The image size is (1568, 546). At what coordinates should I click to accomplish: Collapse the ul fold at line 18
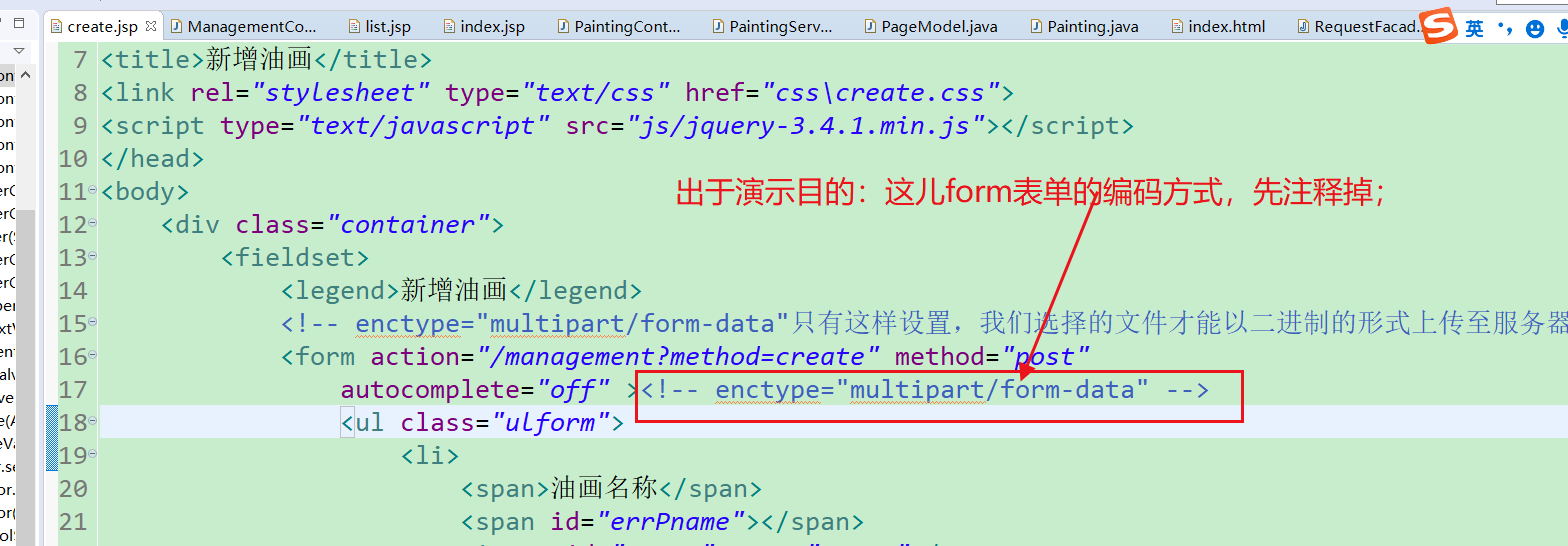[x=92, y=420]
